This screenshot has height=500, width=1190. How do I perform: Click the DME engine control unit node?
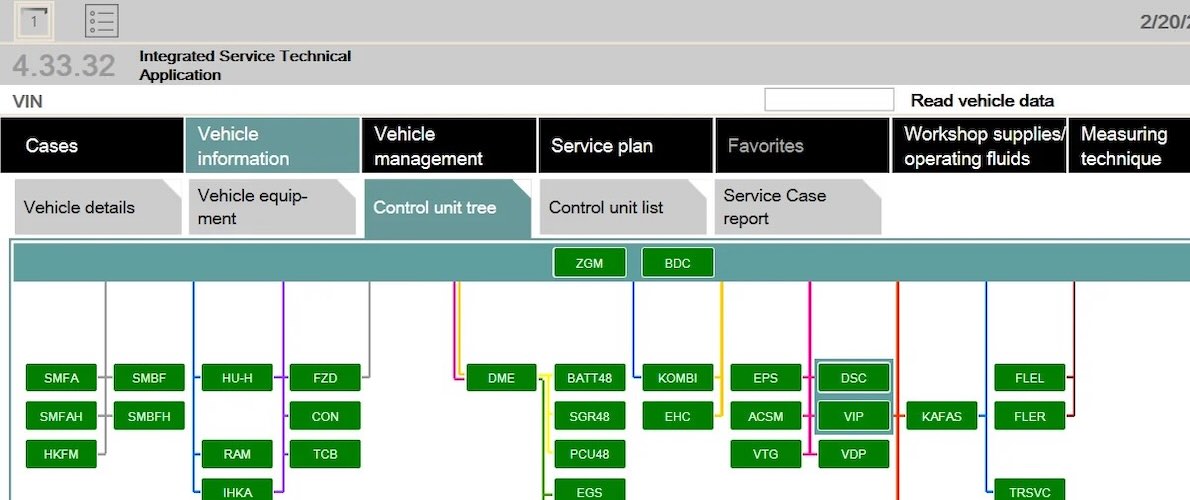point(501,378)
